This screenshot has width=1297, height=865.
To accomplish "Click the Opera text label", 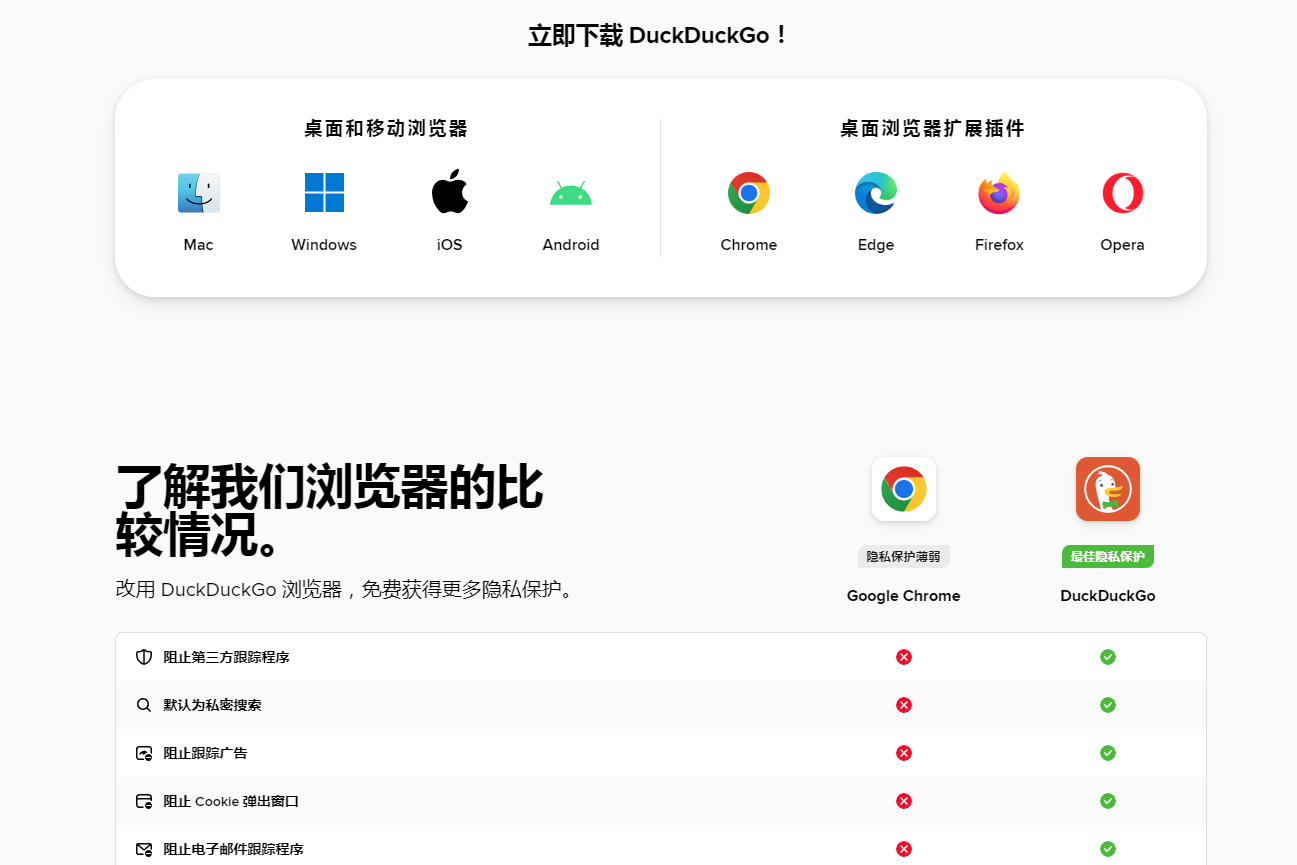I will tap(1122, 245).
